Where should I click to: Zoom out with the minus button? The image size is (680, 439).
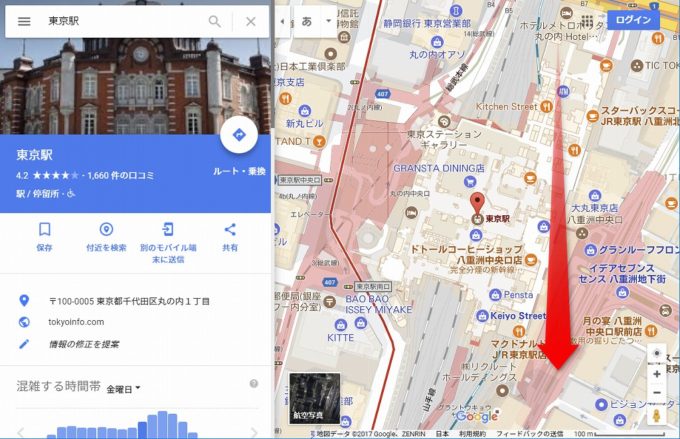(656, 392)
